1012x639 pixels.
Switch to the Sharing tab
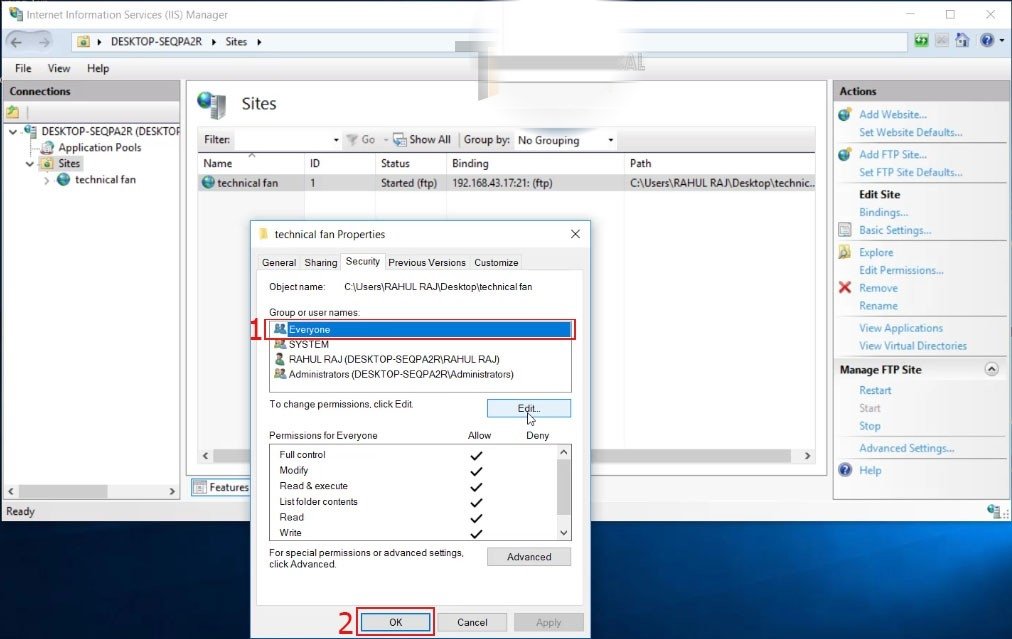(x=321, y=263)
